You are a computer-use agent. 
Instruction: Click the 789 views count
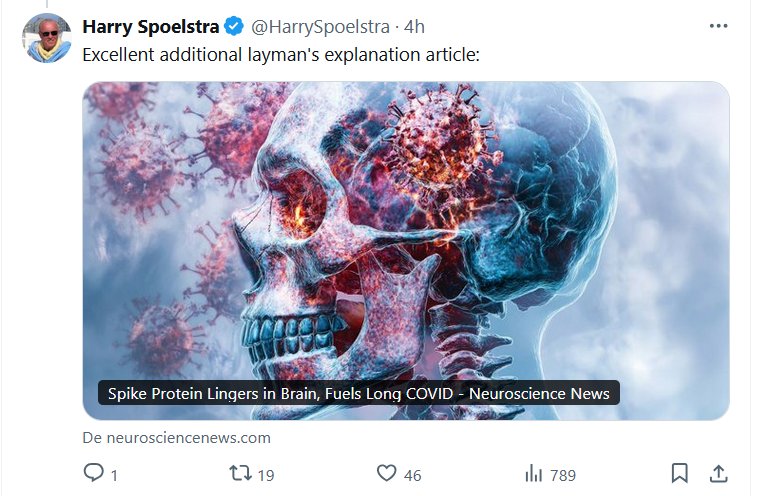coord(561,475)
